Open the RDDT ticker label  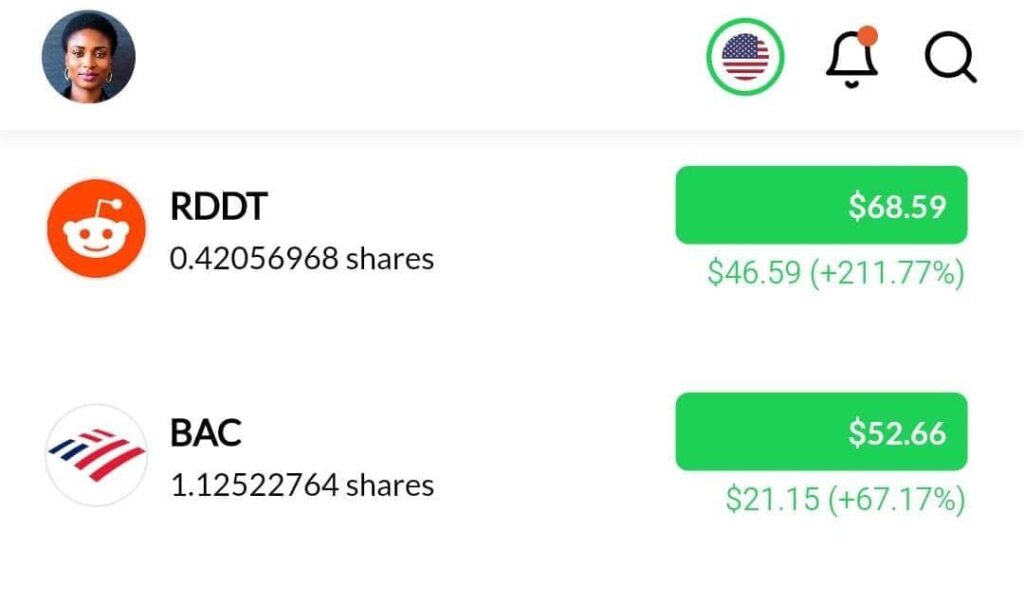[219, 207]
